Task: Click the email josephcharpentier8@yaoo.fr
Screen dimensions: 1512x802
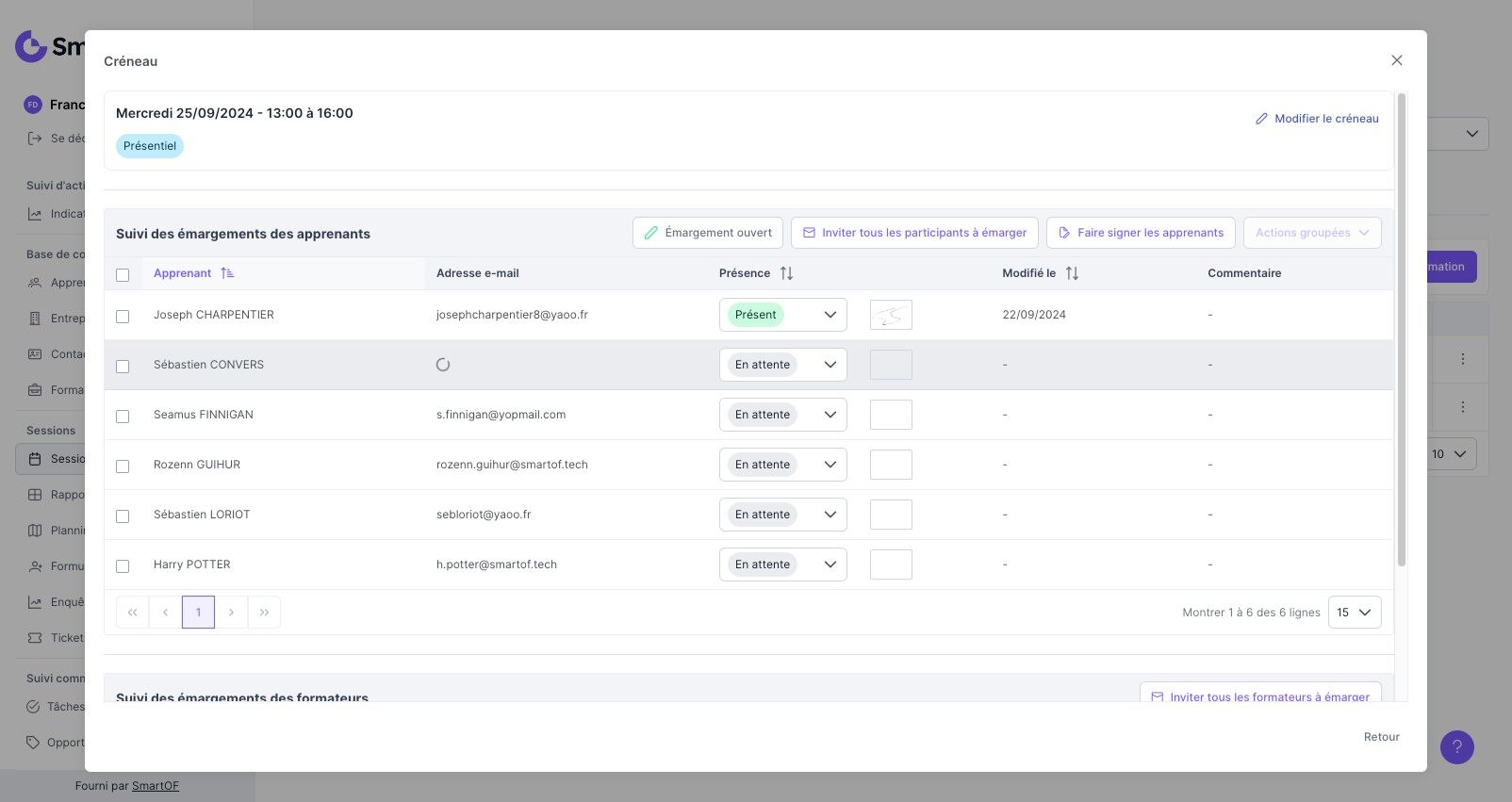Action: [512, 315]
